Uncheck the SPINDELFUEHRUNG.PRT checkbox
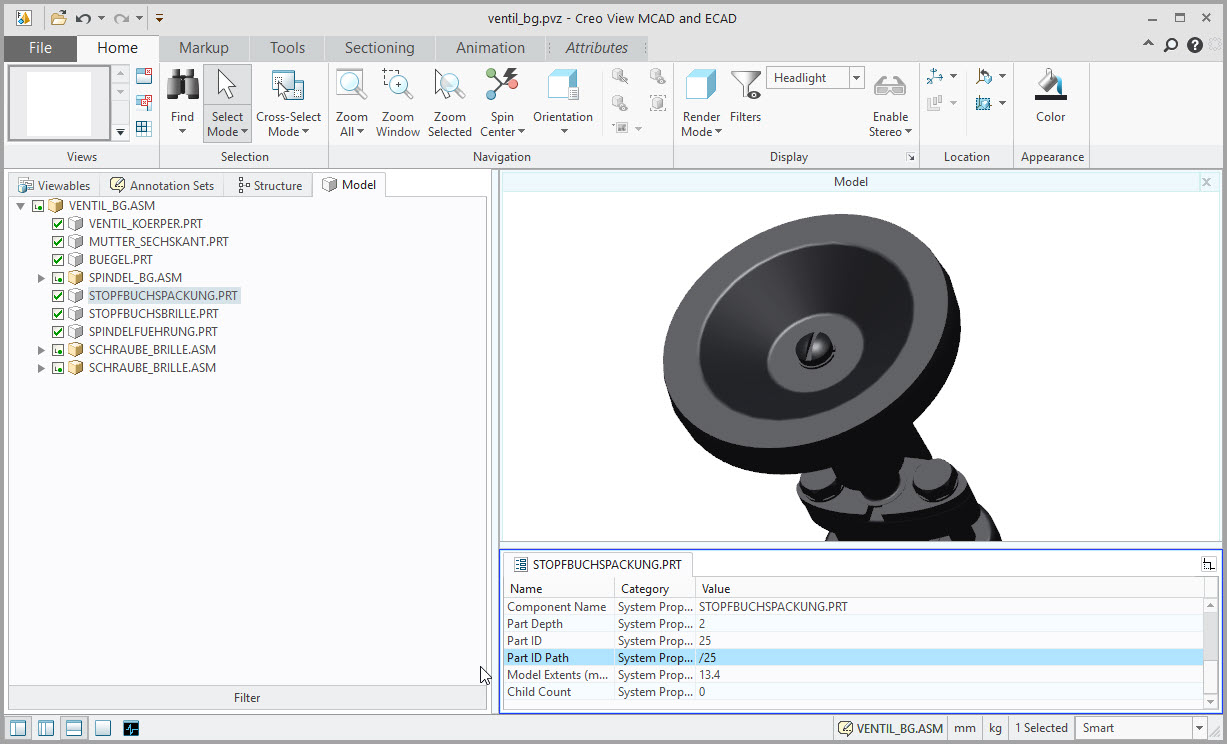 click(x=58, y=332)
